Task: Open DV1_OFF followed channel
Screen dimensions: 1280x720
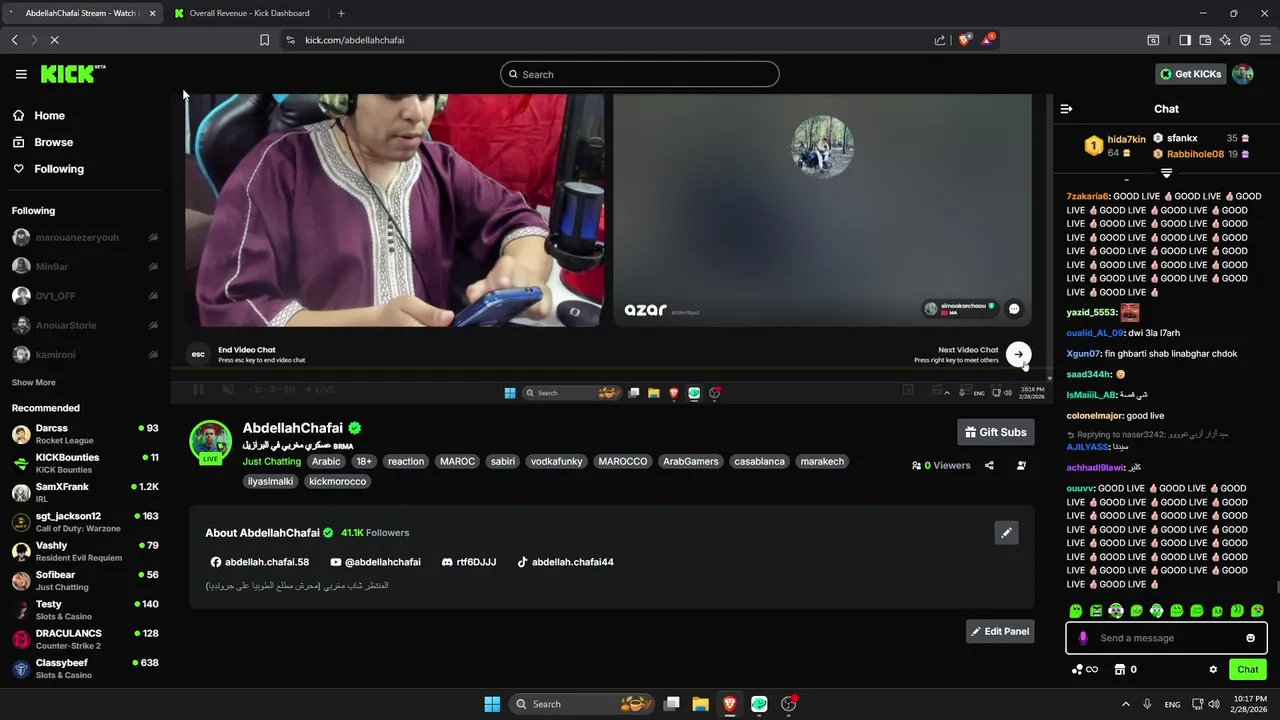Action: (x=85, y=296)
